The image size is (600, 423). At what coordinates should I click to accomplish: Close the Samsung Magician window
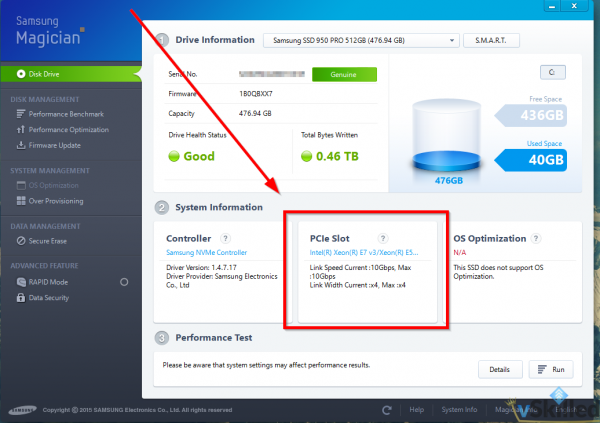[x=574, y=6]
